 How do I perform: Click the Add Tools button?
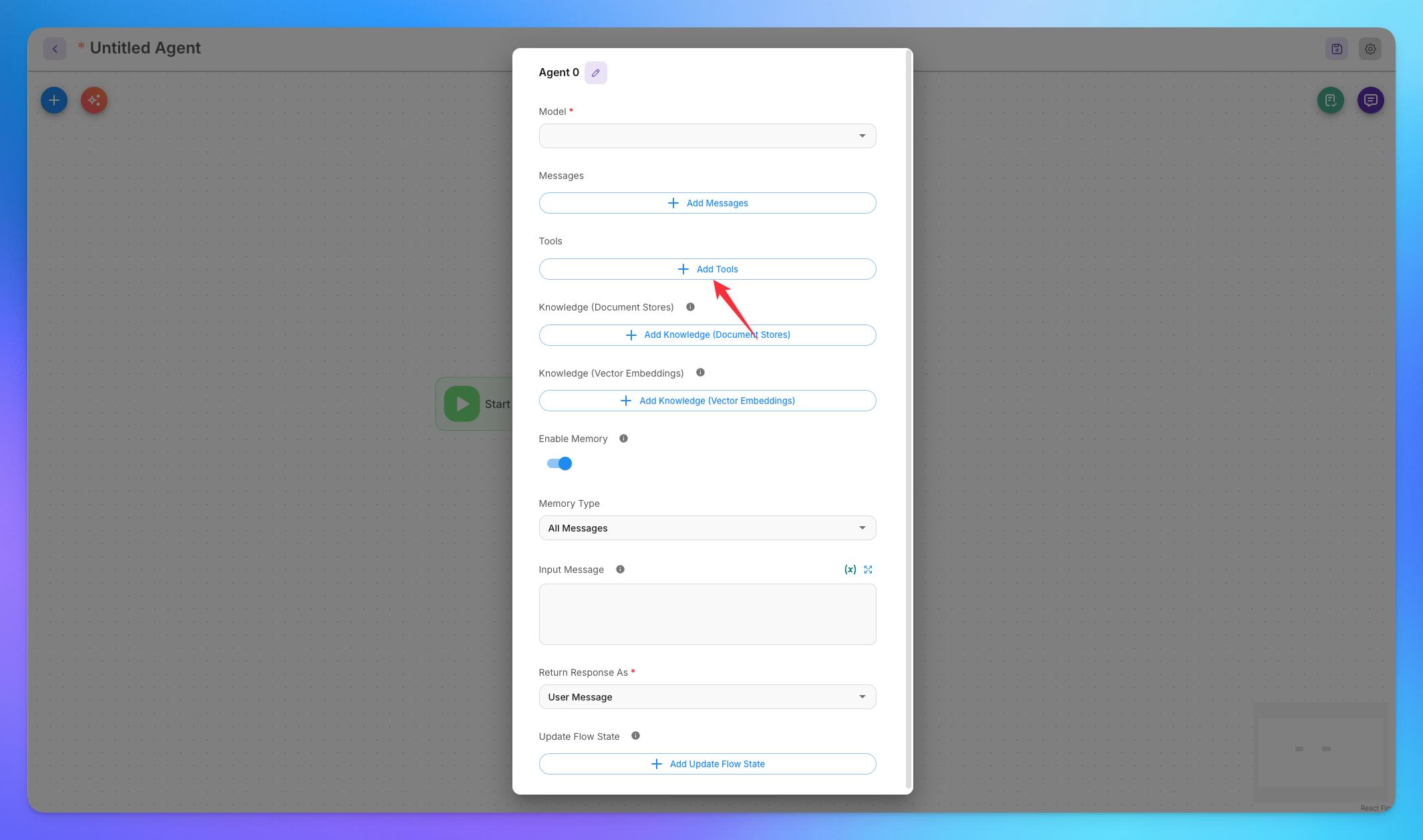[x=707, y=269]
